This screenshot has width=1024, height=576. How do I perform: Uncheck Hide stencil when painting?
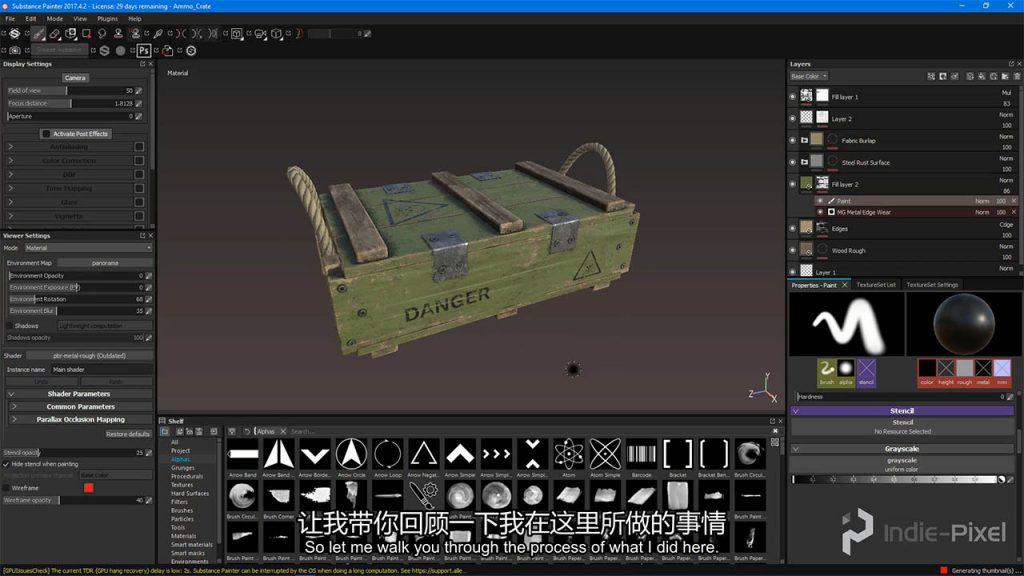pos(6,464)
